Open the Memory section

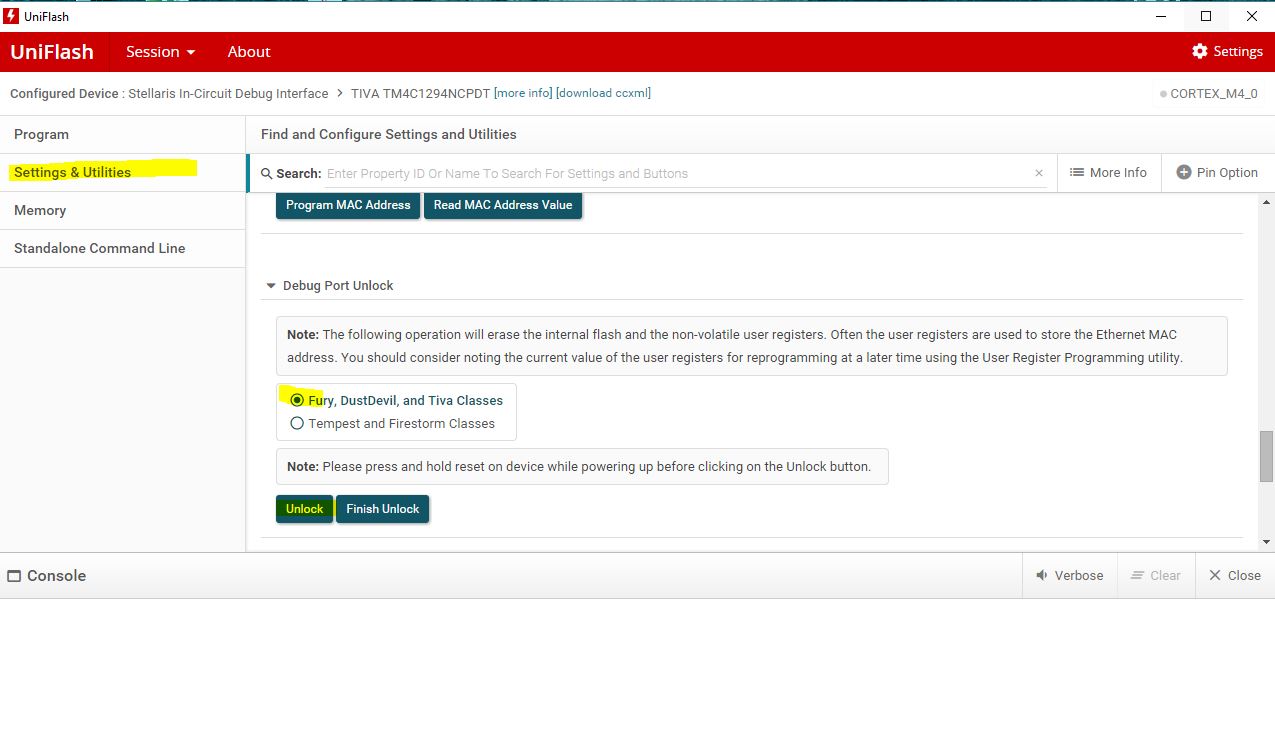pos(123,210)
